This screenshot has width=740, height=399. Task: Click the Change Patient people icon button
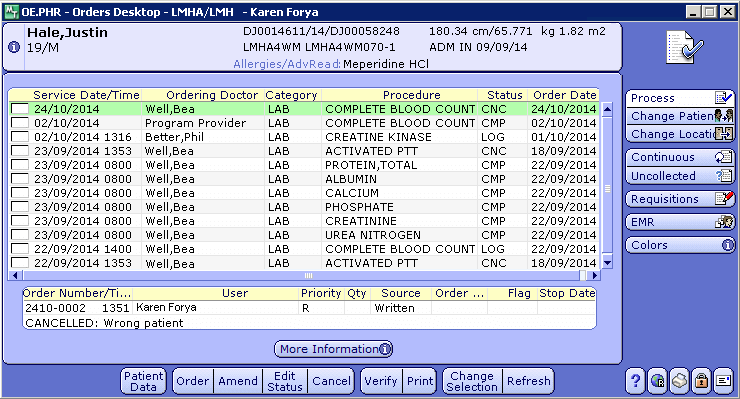coord(724,116)
